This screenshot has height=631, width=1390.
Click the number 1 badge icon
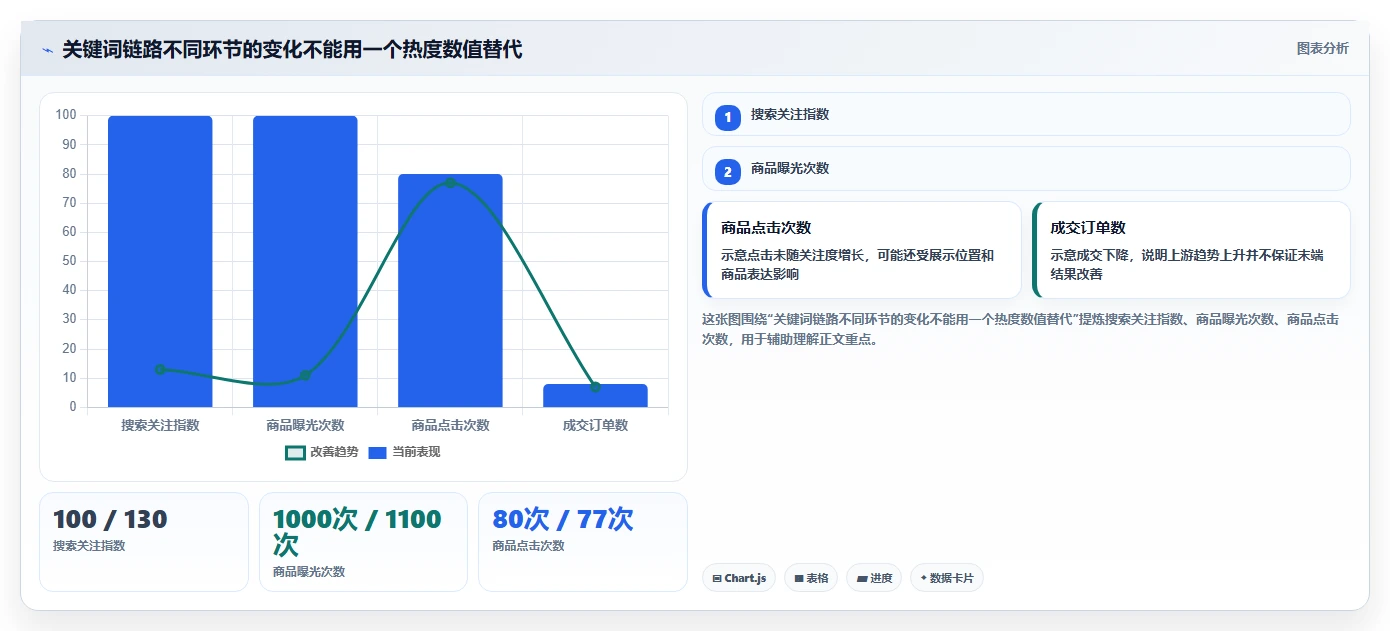click(x=728, y=117)
